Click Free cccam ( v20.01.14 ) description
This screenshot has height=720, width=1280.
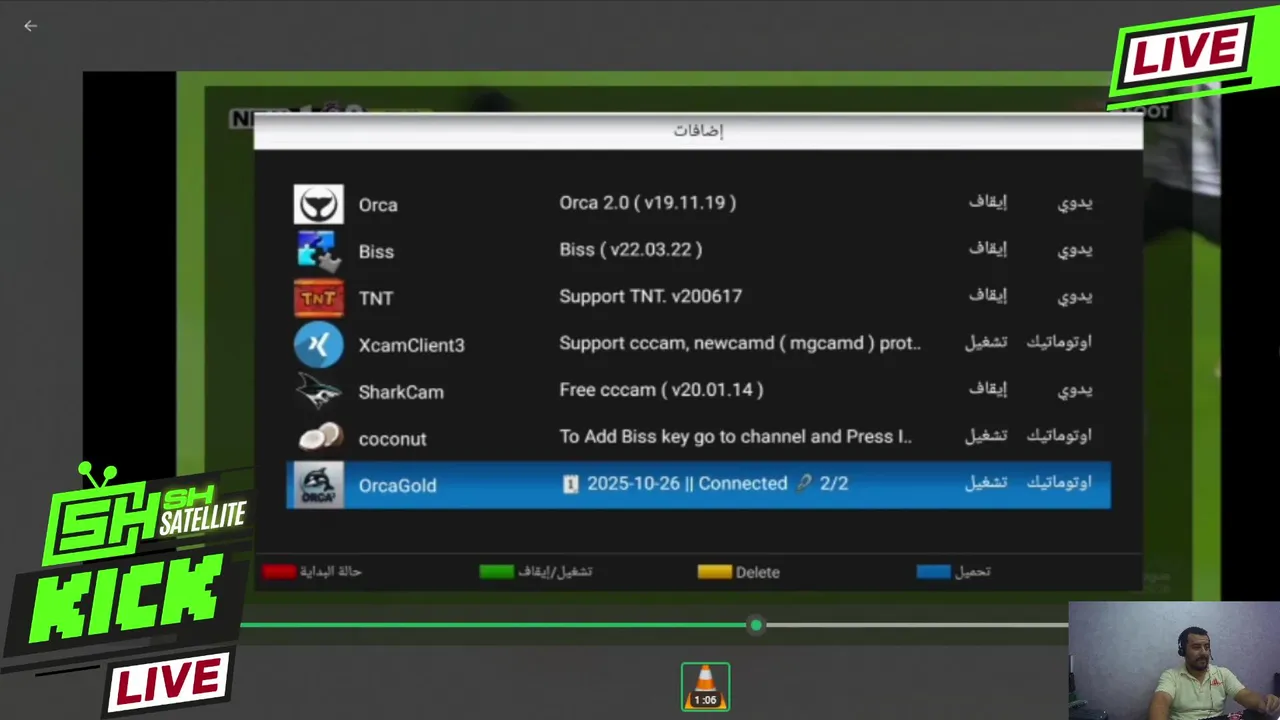click(x=661, y=390)
